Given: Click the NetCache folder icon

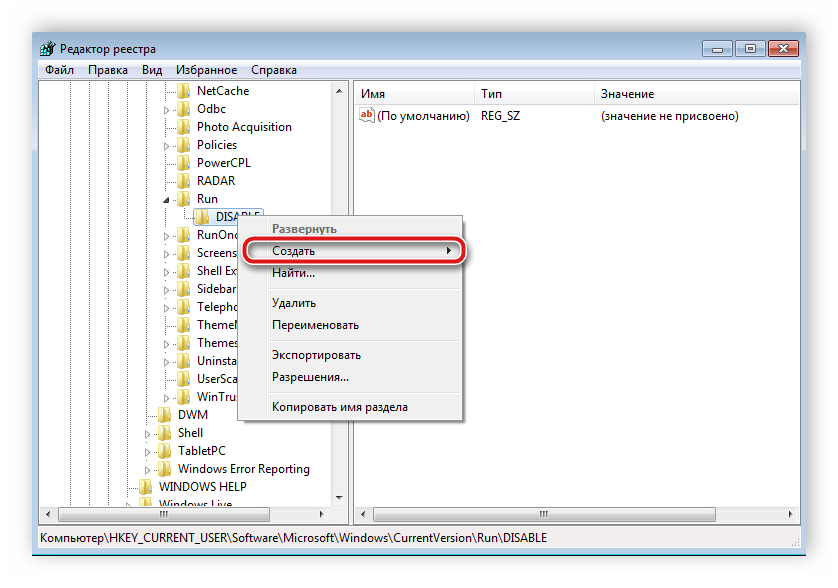Looking at the screenshot, I should [x=184, y=91].
